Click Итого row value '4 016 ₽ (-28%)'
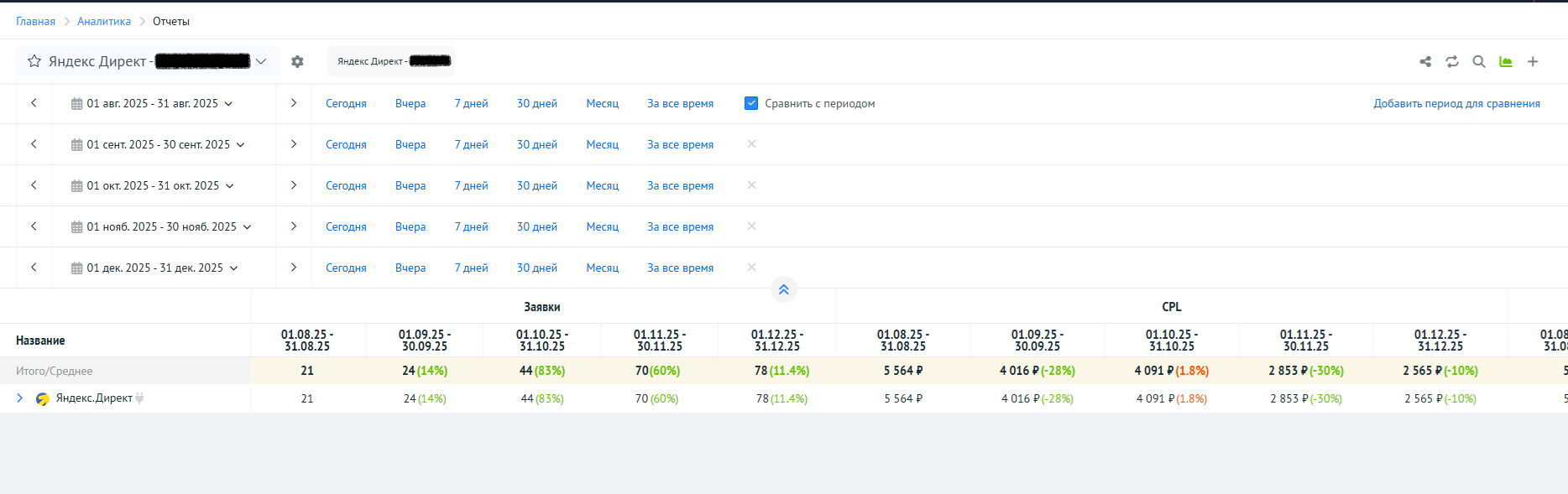The width and height of the screenshot is (1568, 494). [1037, 371]
